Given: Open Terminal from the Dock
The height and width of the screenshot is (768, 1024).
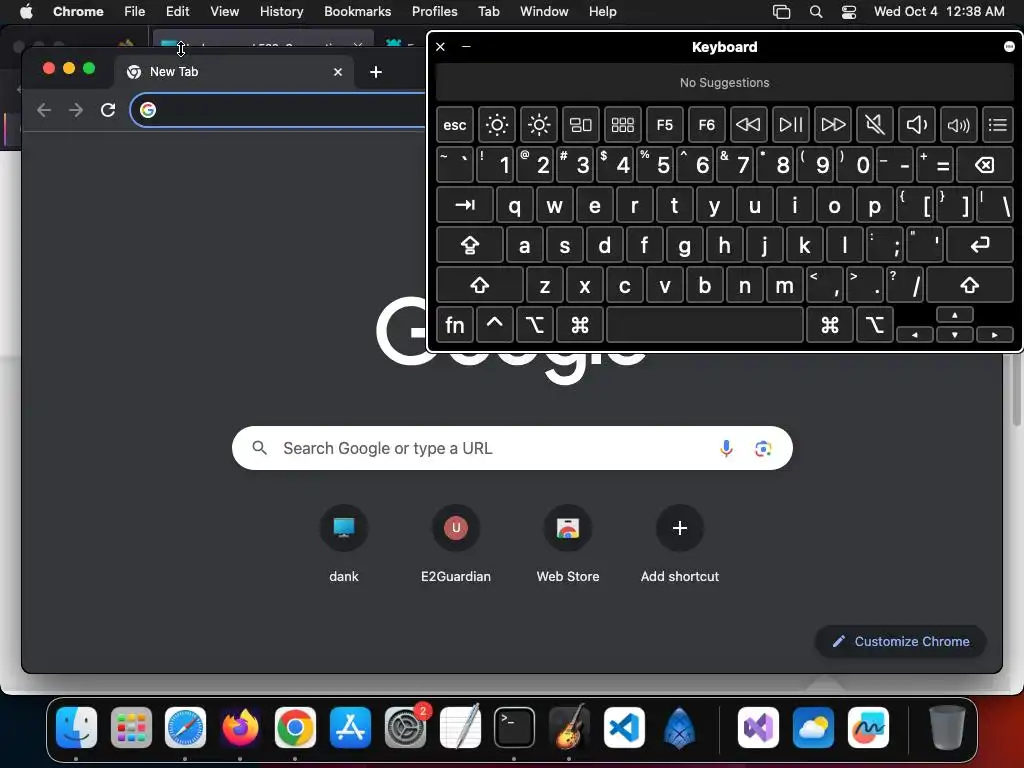Looking at the screenshot, I should pyautogui.click(x=514, y=727).
